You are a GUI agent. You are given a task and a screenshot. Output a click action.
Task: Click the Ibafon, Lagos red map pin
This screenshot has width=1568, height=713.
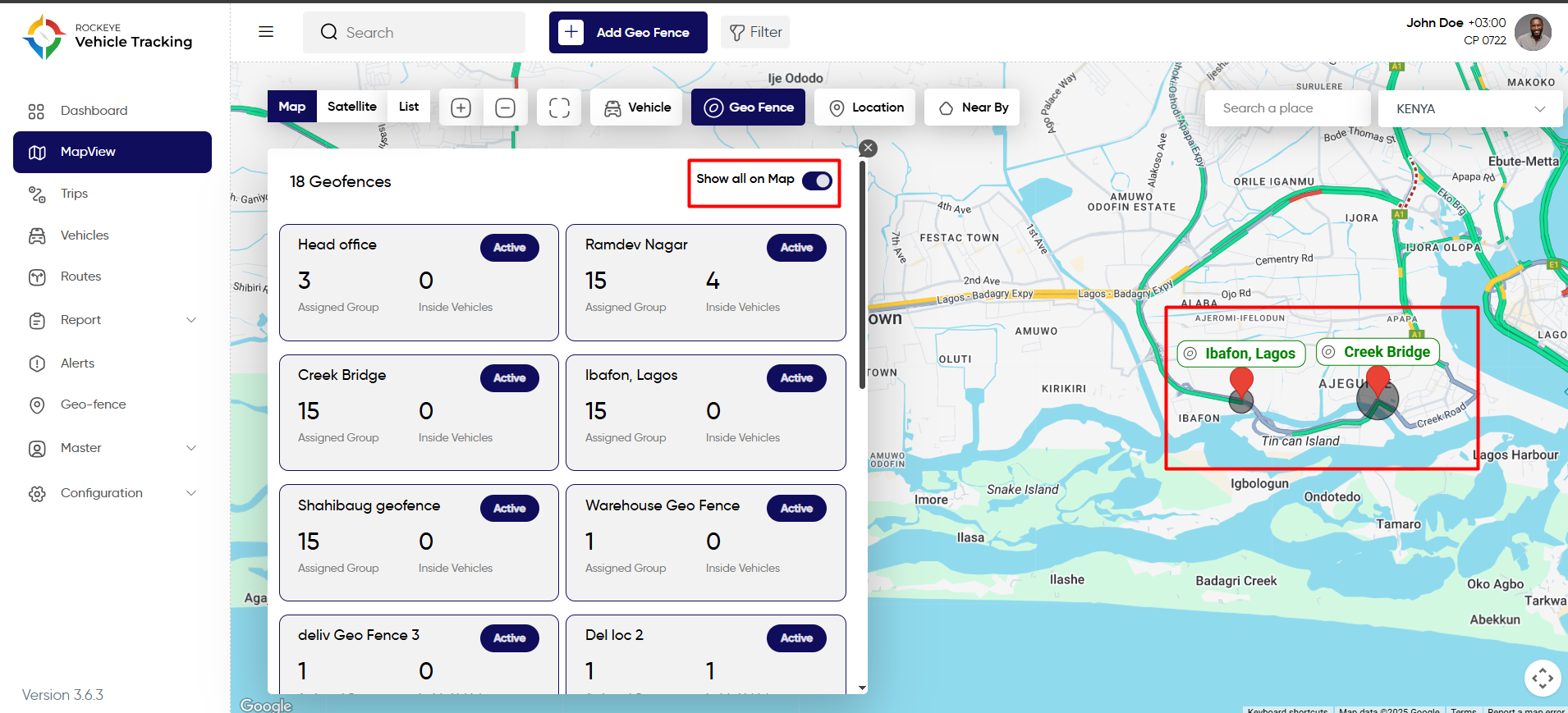point(1241,382)
